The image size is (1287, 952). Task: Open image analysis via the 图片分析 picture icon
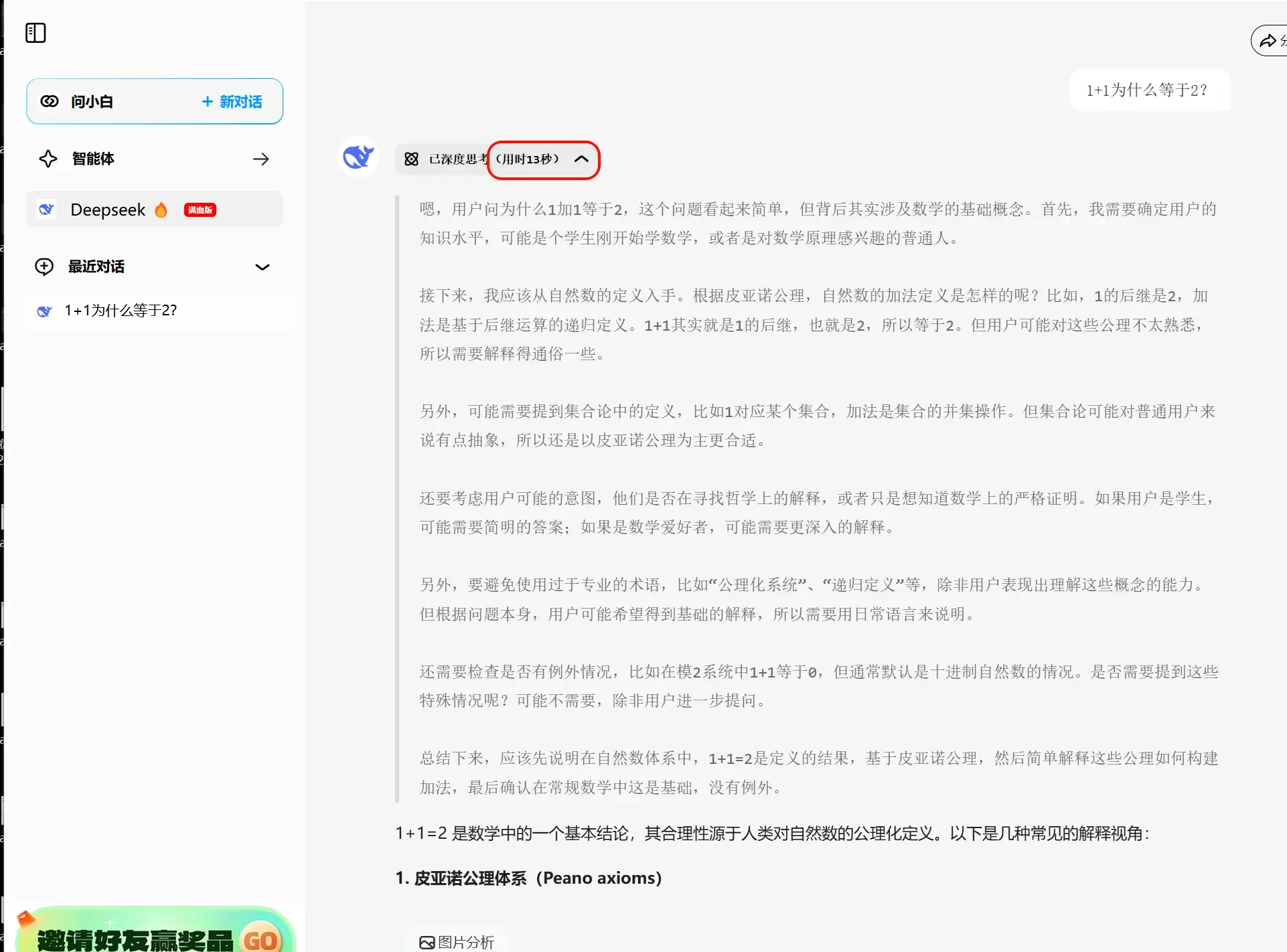click(427, 942)
